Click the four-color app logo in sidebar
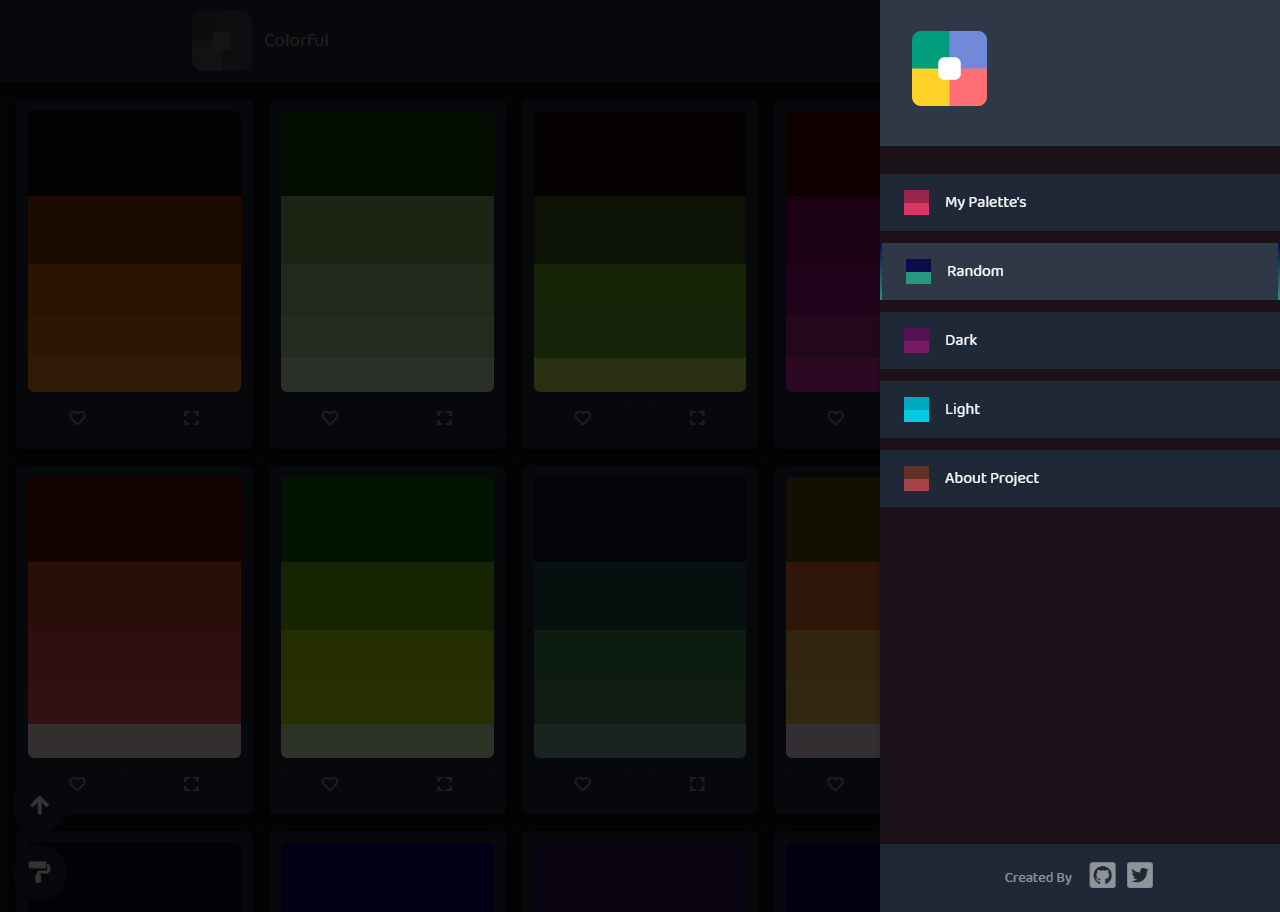The image size is (1280, 912). (949, 68)
